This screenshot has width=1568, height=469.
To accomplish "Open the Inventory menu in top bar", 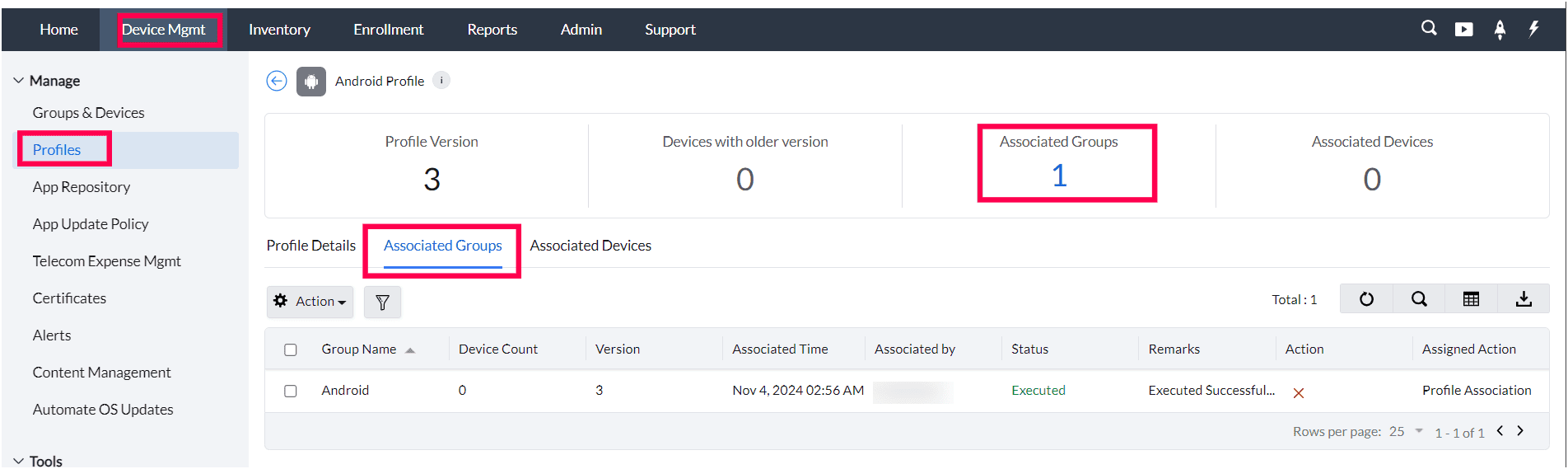I will pyautogui.click(x=279, y=30).
